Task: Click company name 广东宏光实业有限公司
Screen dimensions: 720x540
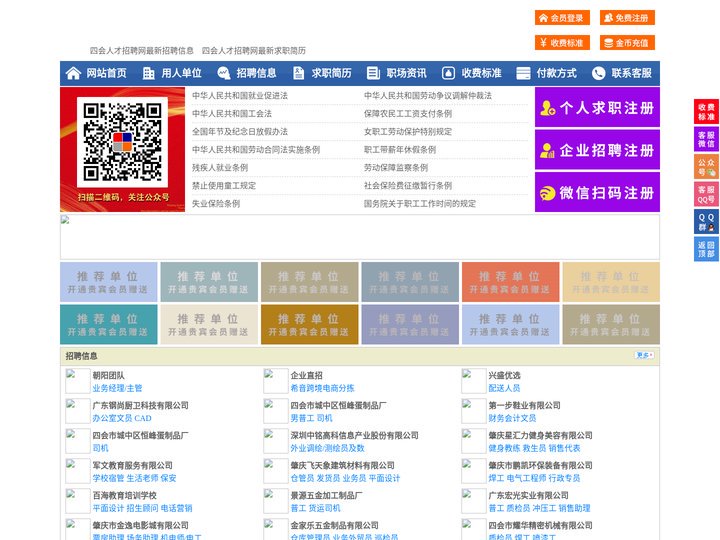Action: 528,495
